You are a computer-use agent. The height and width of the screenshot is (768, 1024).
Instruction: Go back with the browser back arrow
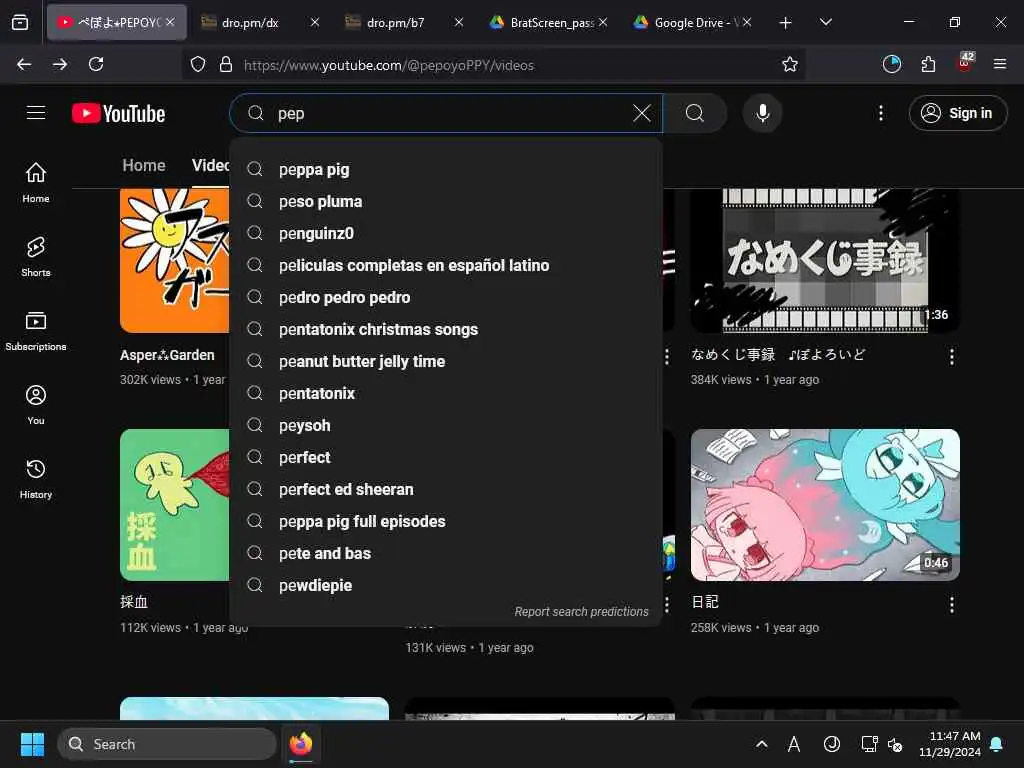tap(24, 64)
